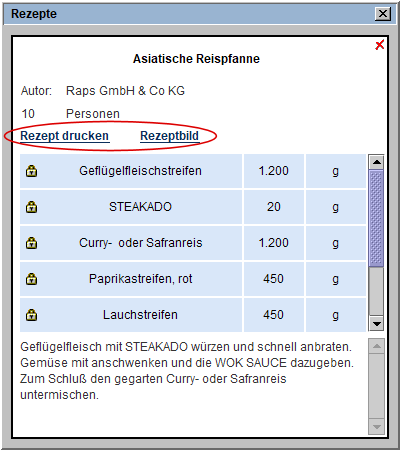Close the Rezepte window
Image resolution: width=400 pixels, height=450 pixels.
[383, 14]
